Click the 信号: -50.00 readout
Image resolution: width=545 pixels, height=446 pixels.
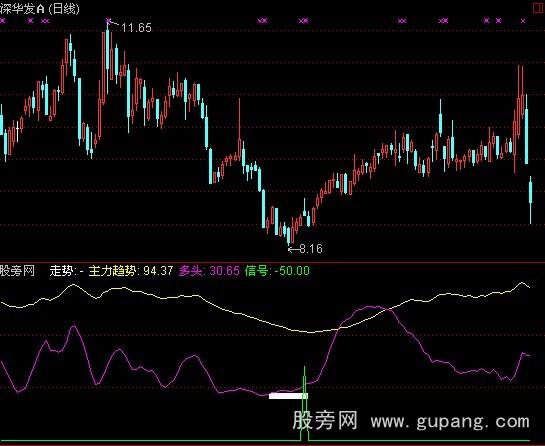(277, 270)
